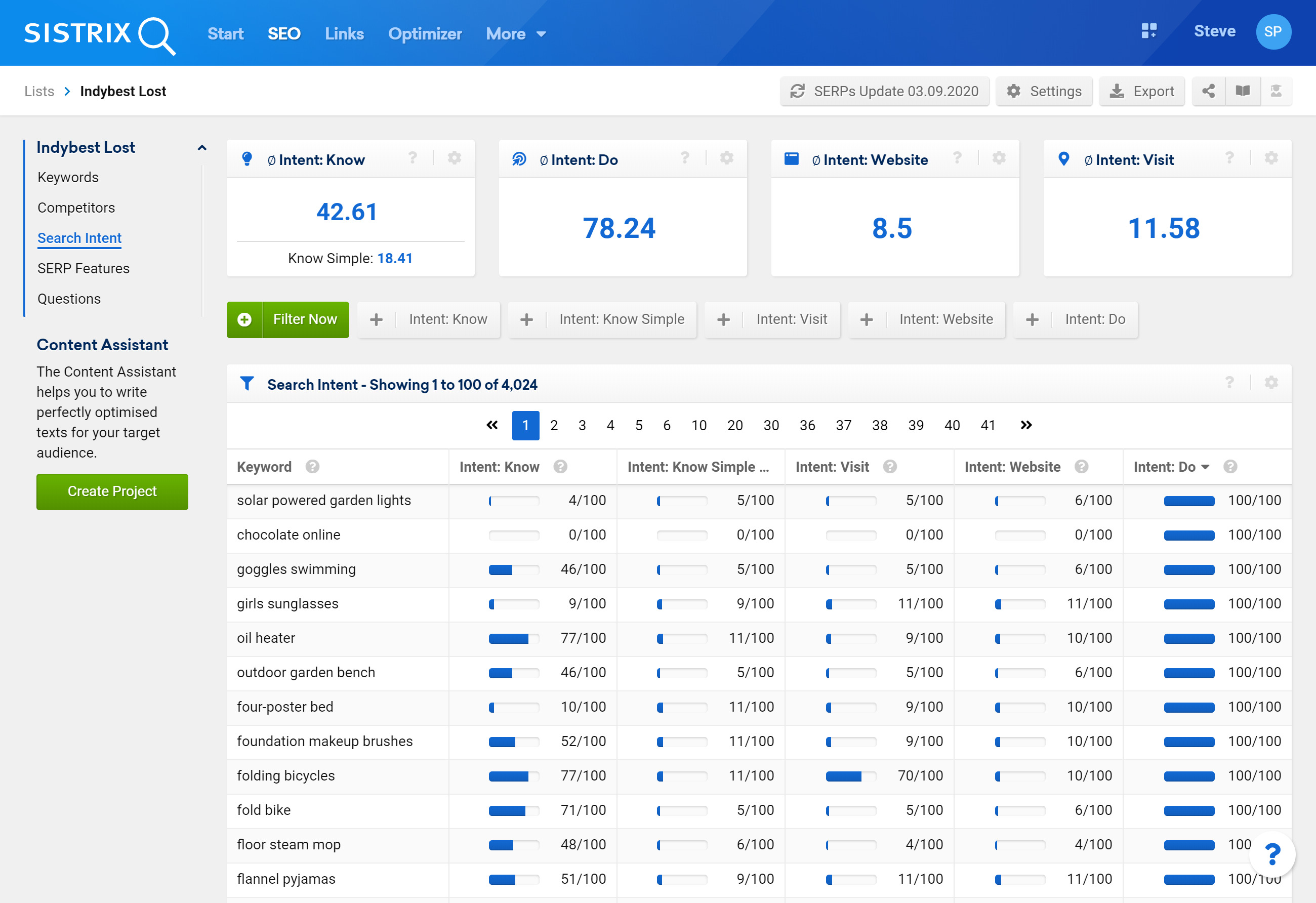Open the floating help question-mark bubble
Screen dimensions: 1316x903
(x=1272, y=854)
